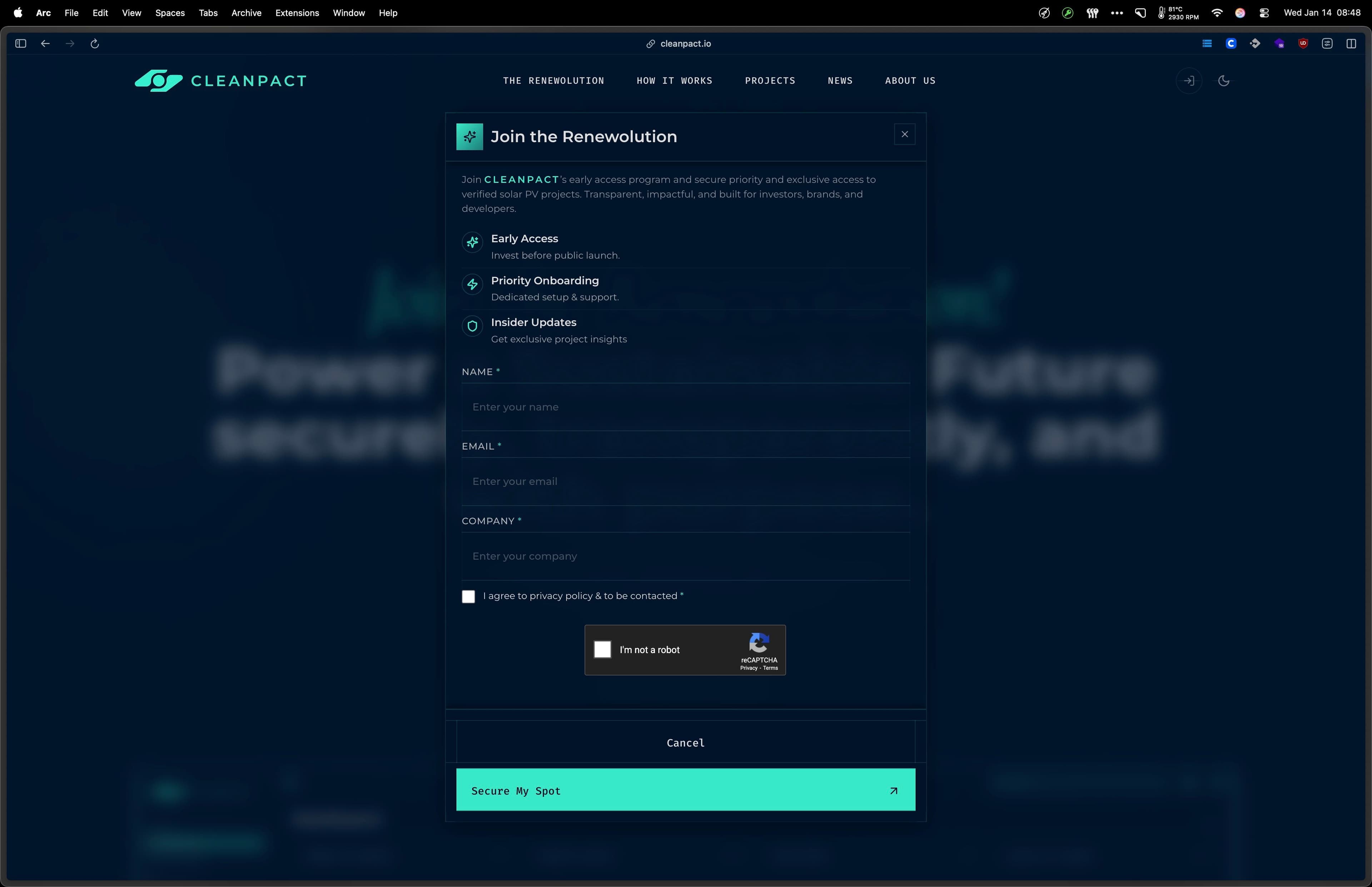Screen dimensions: 1372x887
Task: Tick the I'm not a robot checkbox
Action: (x=602, y=649)
